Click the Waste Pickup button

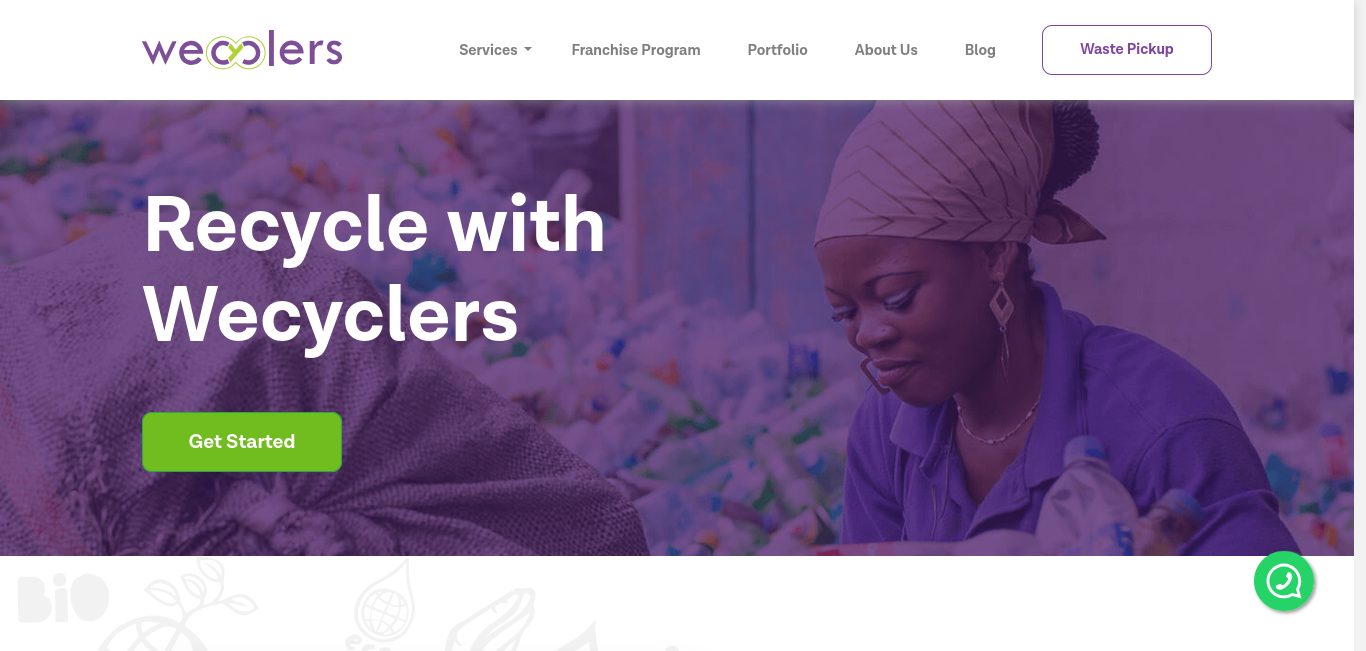(x=1127, y=50)
